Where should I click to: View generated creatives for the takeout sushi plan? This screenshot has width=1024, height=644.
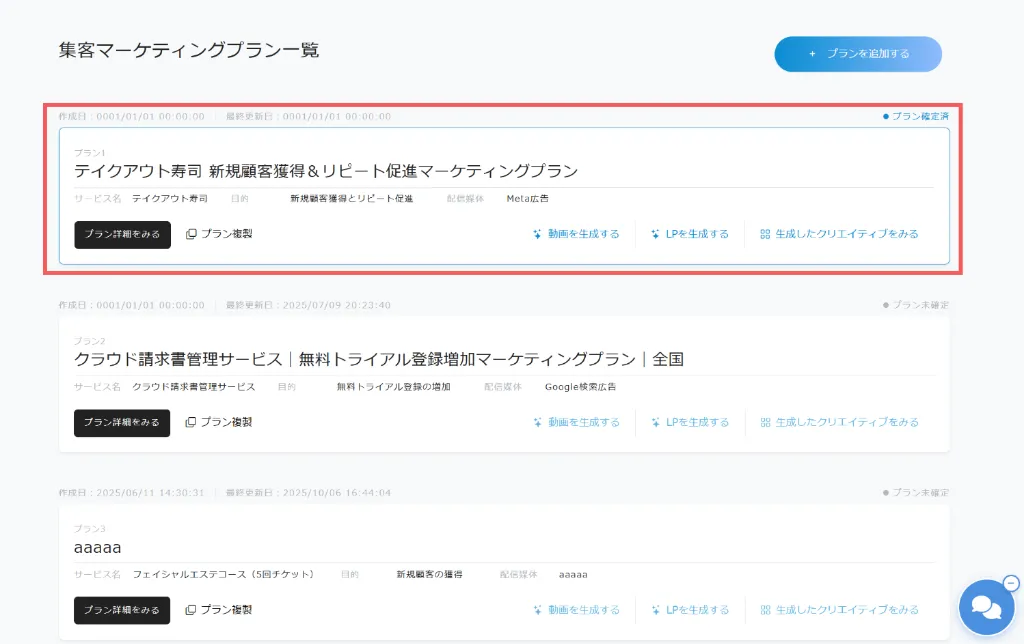(839, 234)
